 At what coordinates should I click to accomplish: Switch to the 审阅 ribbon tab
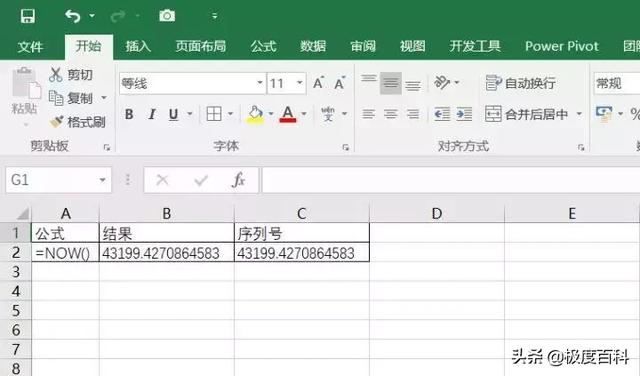[x=363, y=46]
